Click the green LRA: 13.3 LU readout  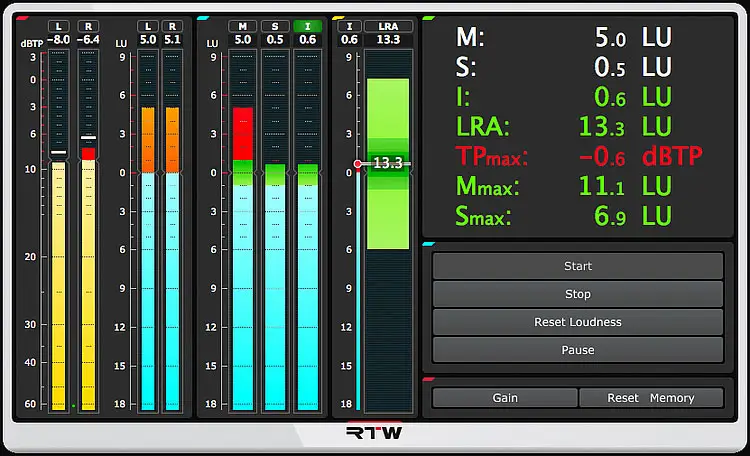(x=564, y=126)
